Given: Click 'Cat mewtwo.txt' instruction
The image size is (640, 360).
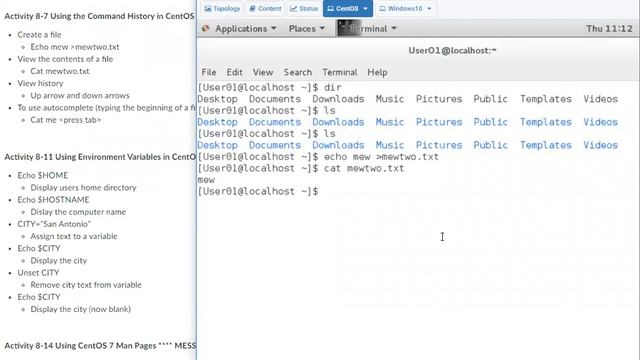Looking at the screenshot, I should pos(60,71).
